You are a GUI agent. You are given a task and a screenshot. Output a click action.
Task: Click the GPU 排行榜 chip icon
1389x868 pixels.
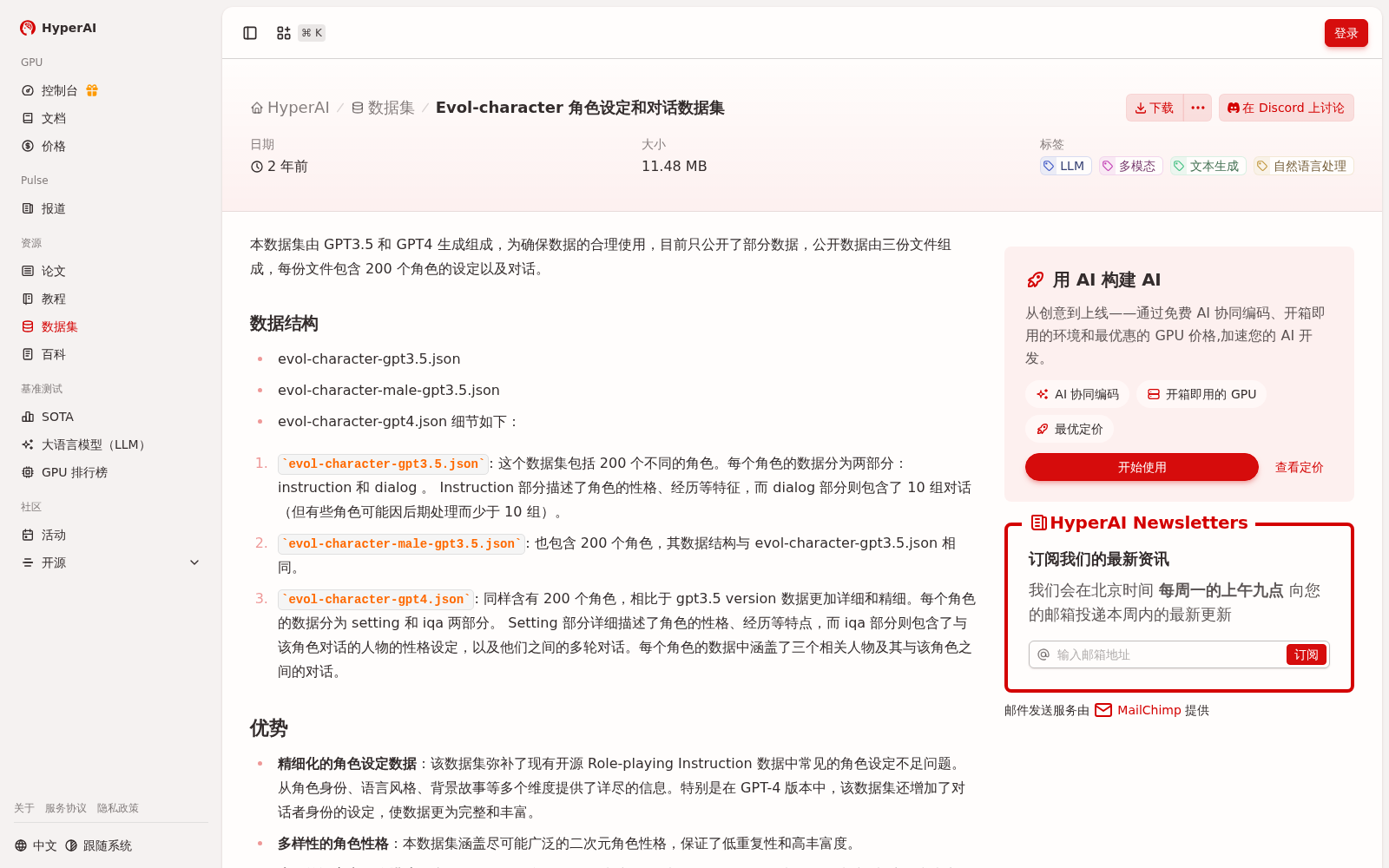coord(28,472)
